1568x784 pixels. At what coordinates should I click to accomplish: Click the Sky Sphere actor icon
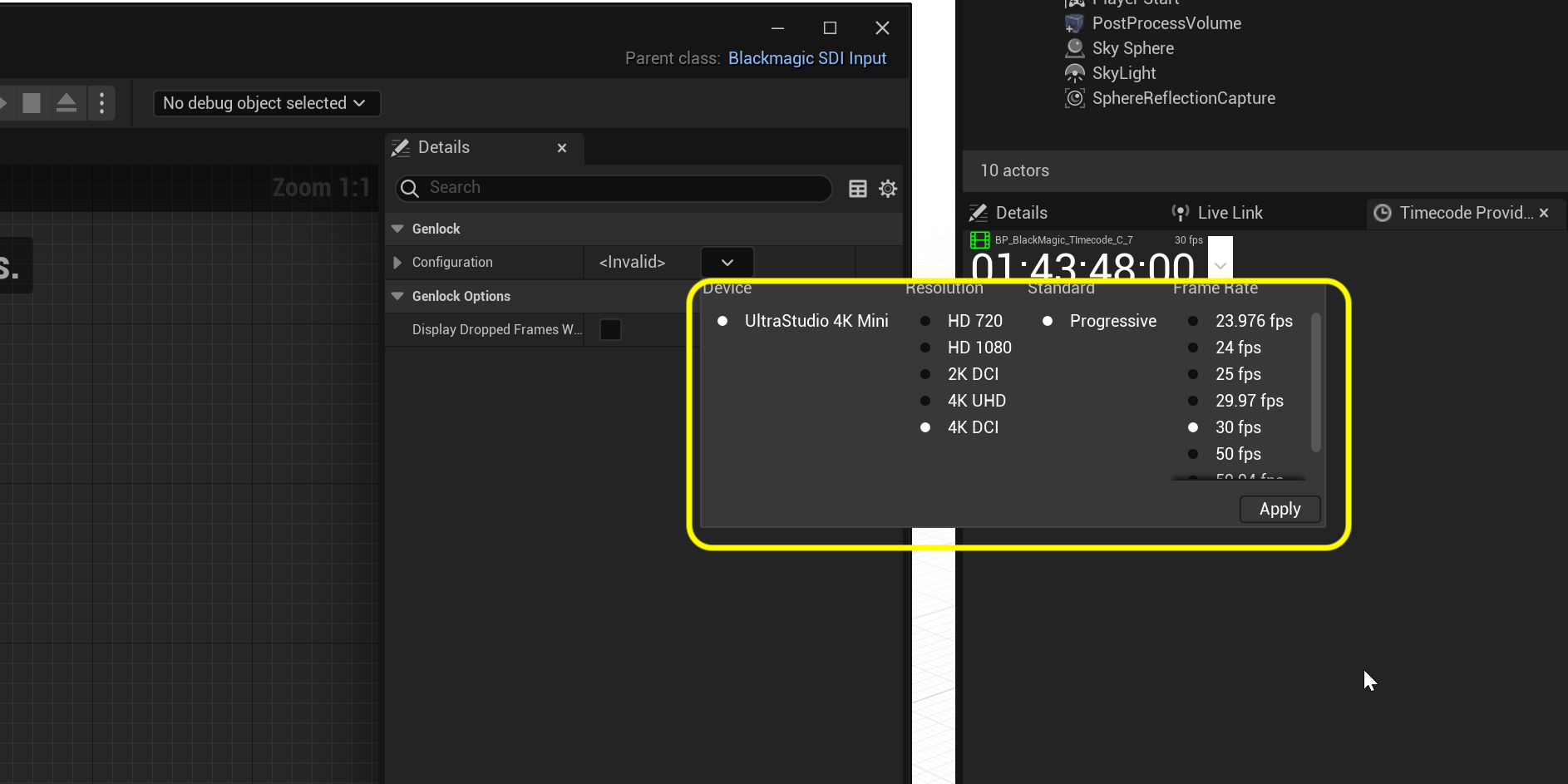tap(1075, 48)
